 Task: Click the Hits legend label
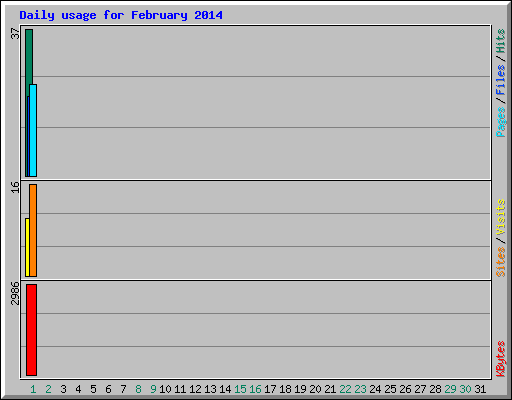tap(500, 41)
